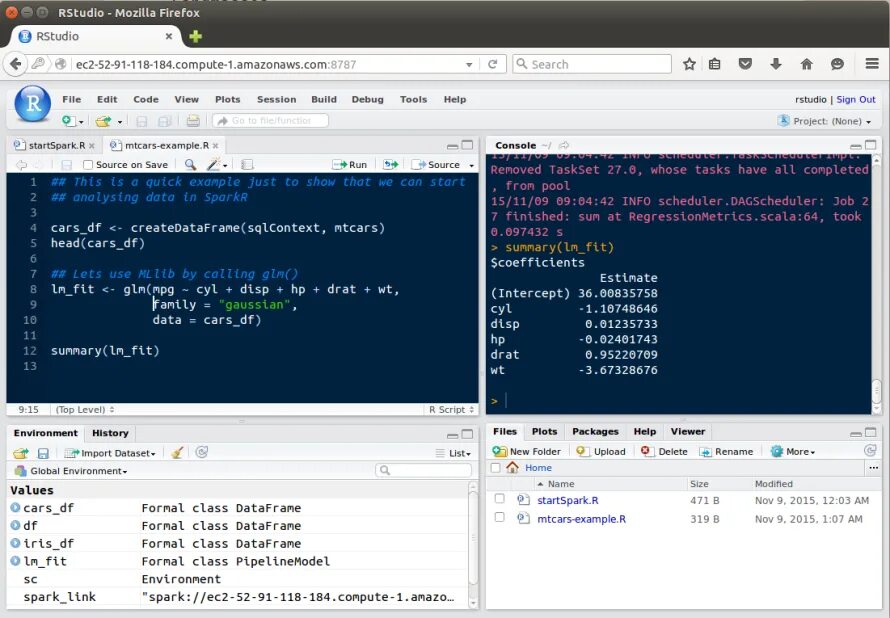Open the More dropdown in Files pane
890x618 pixels.
coord(793,452)
